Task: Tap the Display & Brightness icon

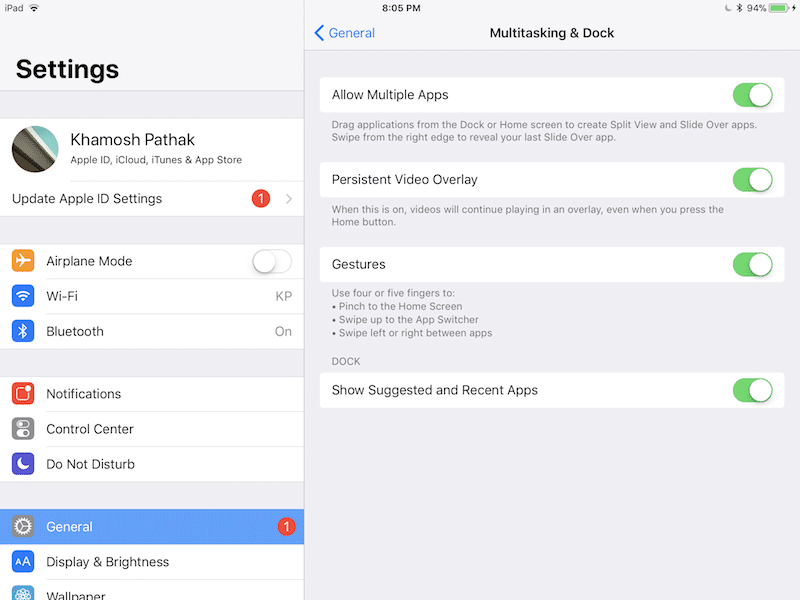Action: pos(23,562)
